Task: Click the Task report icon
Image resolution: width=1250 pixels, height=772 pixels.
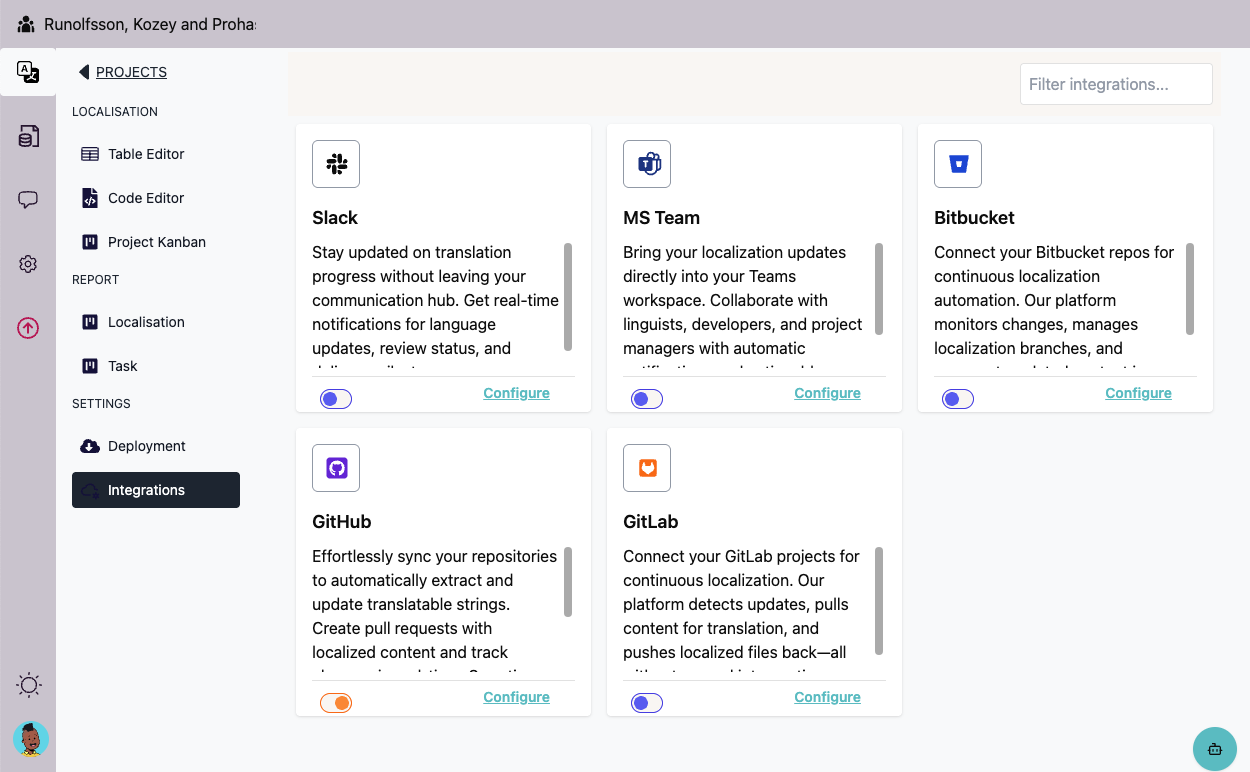Action: point(90,366)
